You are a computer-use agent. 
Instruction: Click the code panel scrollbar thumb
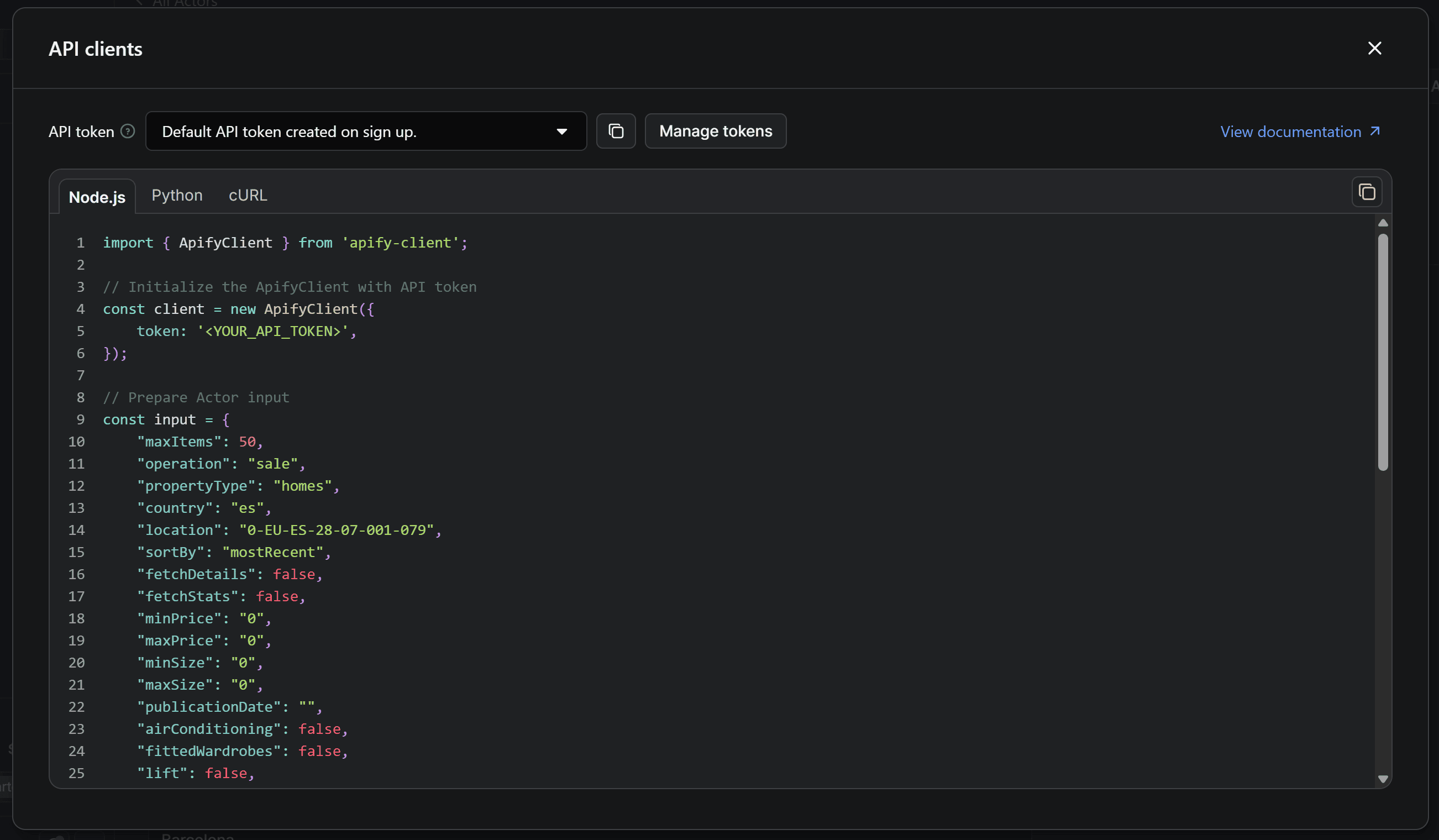pyautogui.click(x=1383, y=351)
